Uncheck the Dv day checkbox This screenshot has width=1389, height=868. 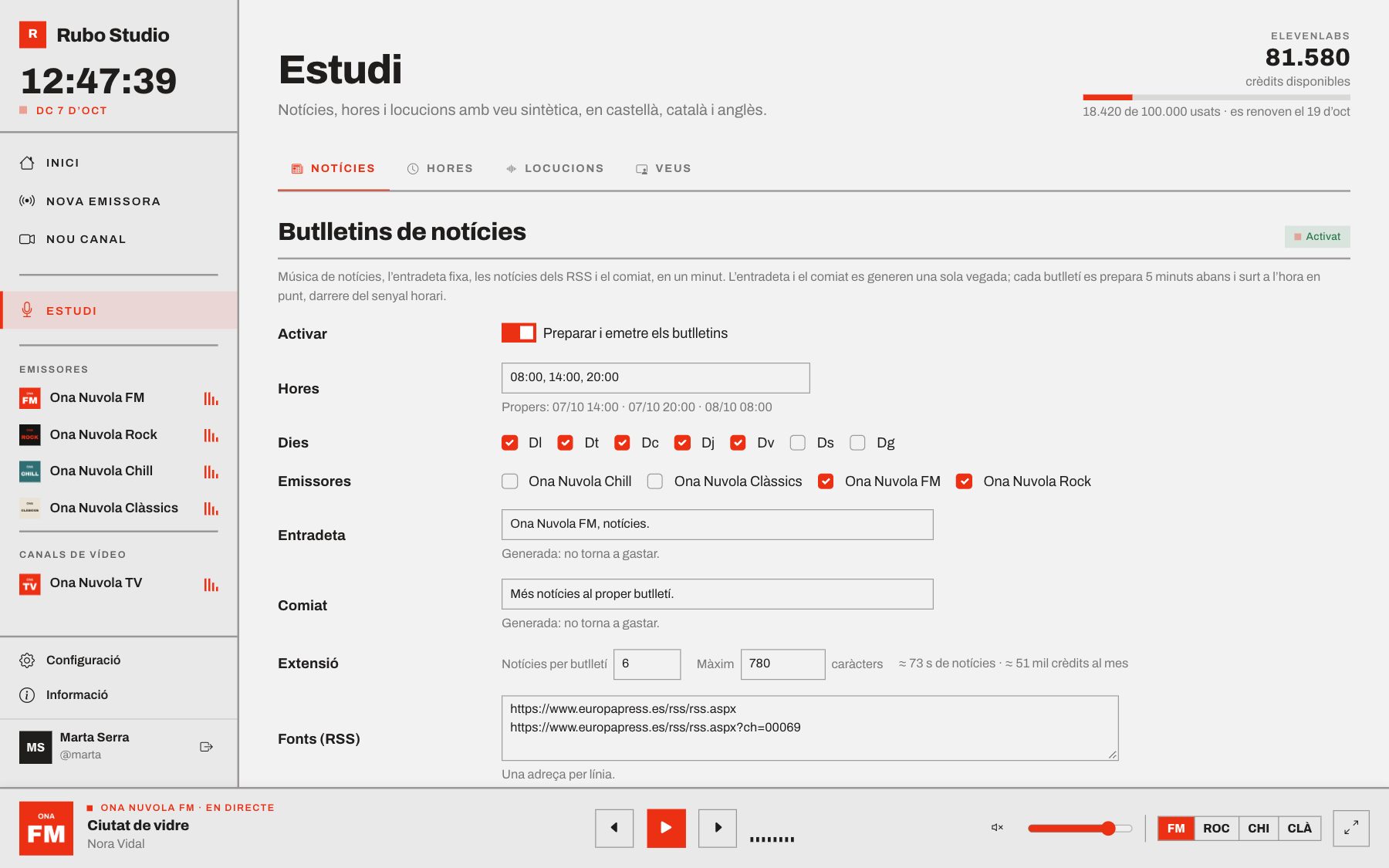738,443
